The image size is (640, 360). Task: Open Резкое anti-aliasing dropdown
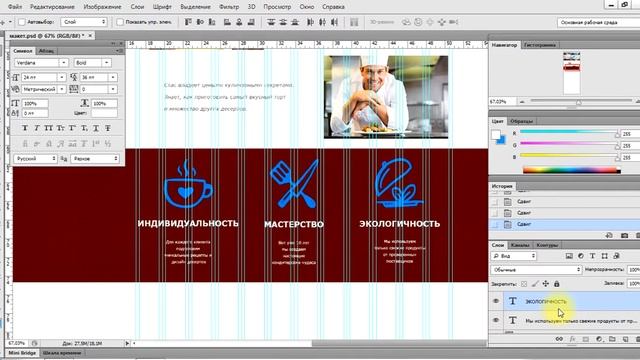coord(95,158)
